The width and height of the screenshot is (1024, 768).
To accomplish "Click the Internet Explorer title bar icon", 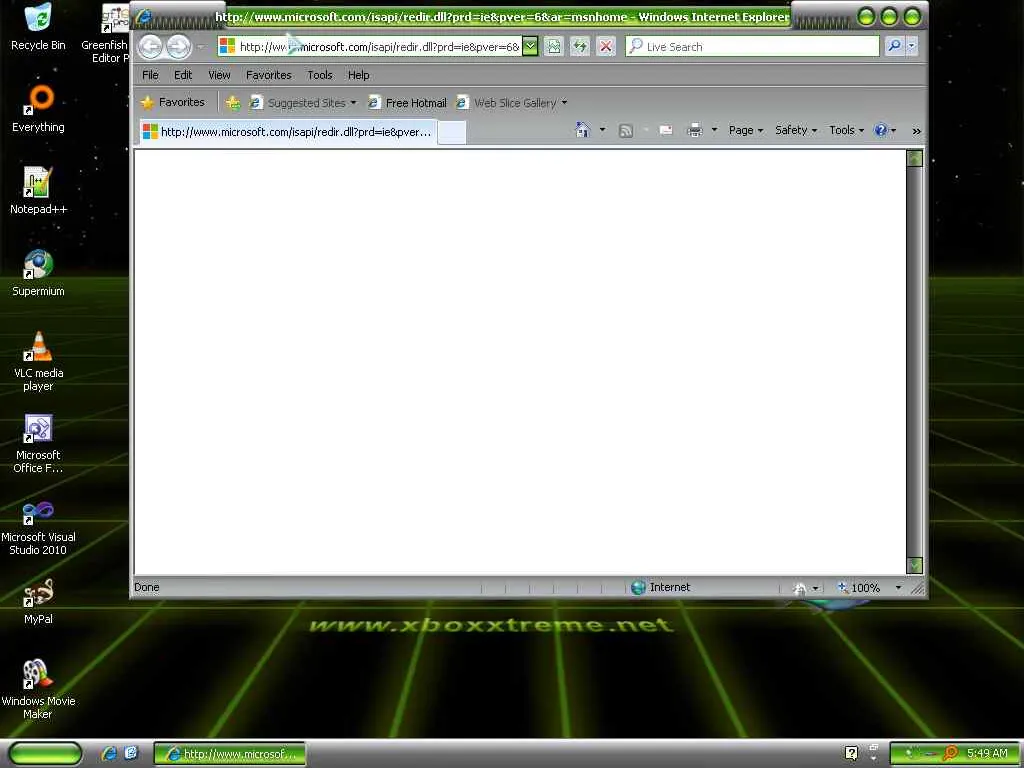I will click(143, 16).
